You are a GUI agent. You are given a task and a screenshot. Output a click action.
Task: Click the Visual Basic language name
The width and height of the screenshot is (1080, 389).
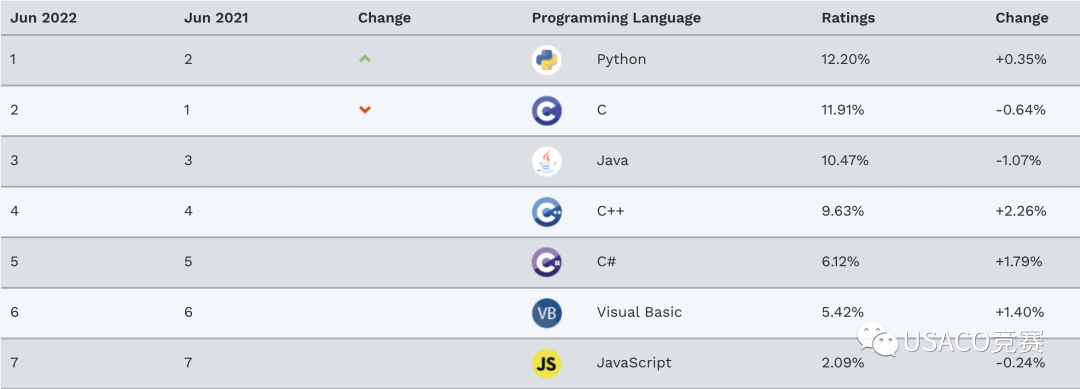[639, 312]
